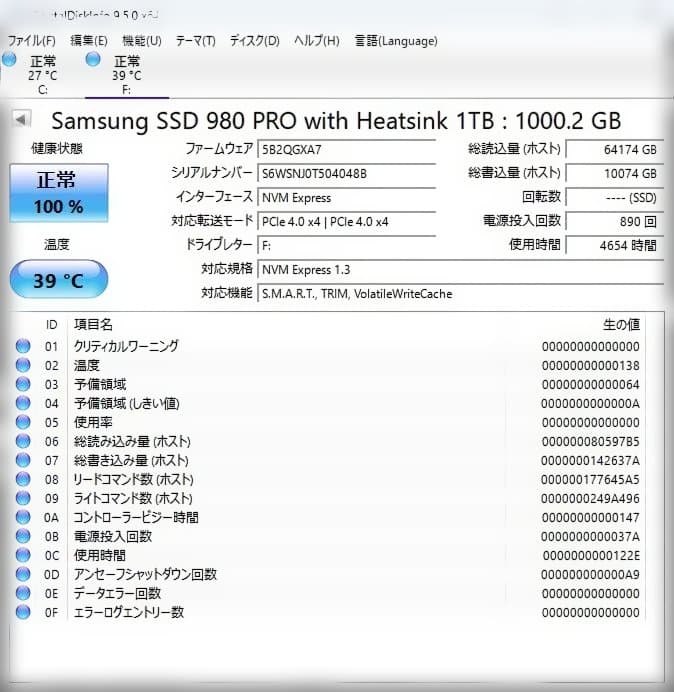Select the アンセーフシャットダウン回数 attribute name
Viewport: 674px width, 692px height.
[145, 574]
